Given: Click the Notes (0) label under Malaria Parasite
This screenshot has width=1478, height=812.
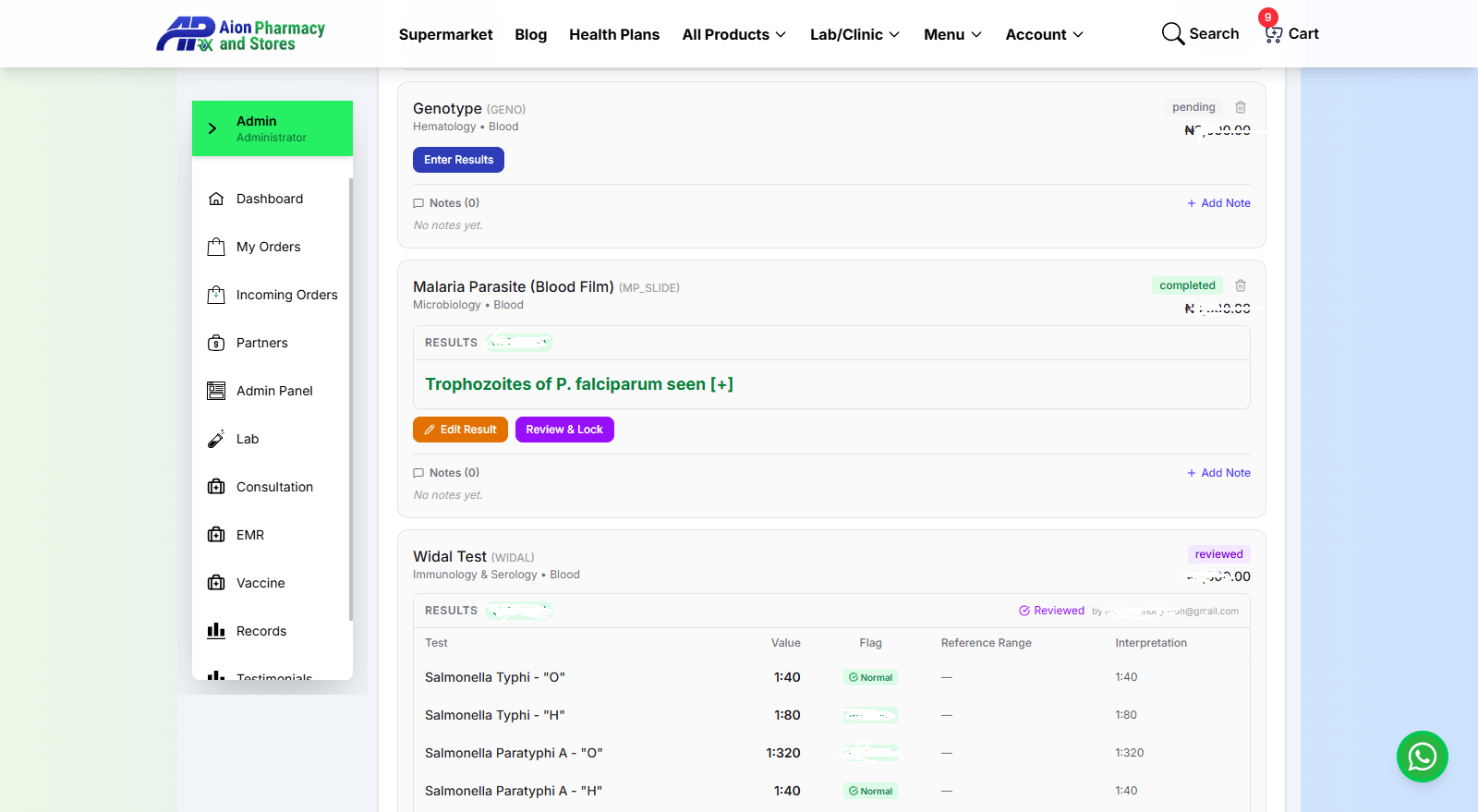Looking at the screenshot, I should click(x=454, y=473).
